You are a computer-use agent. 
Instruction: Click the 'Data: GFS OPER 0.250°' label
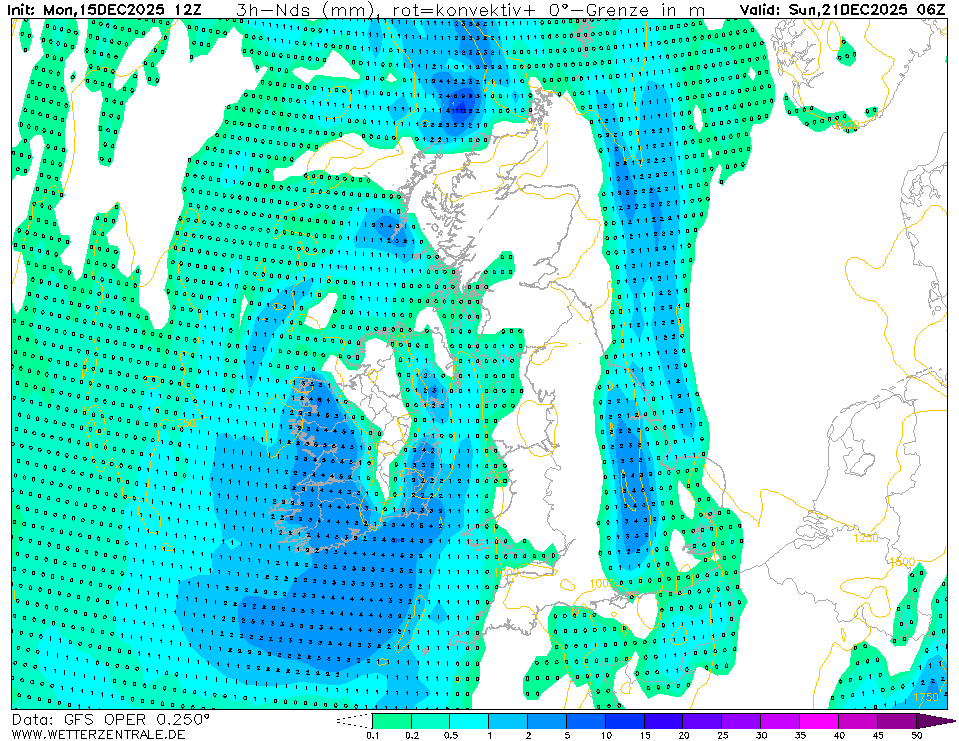coord(110,719)
